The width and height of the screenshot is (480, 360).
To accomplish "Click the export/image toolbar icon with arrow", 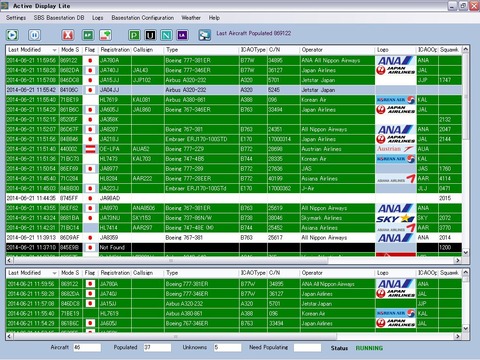I will click(x=106, y=35).
